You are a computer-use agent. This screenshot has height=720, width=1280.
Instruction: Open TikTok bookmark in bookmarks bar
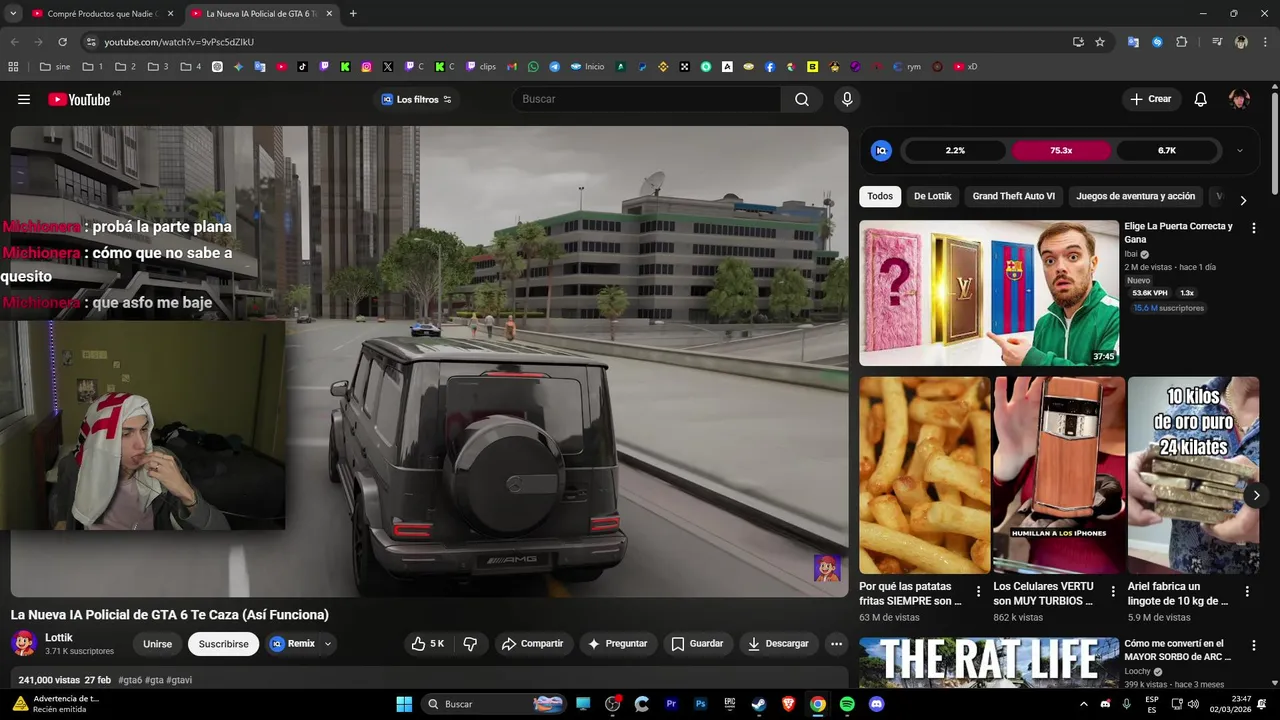coord(303,67)
